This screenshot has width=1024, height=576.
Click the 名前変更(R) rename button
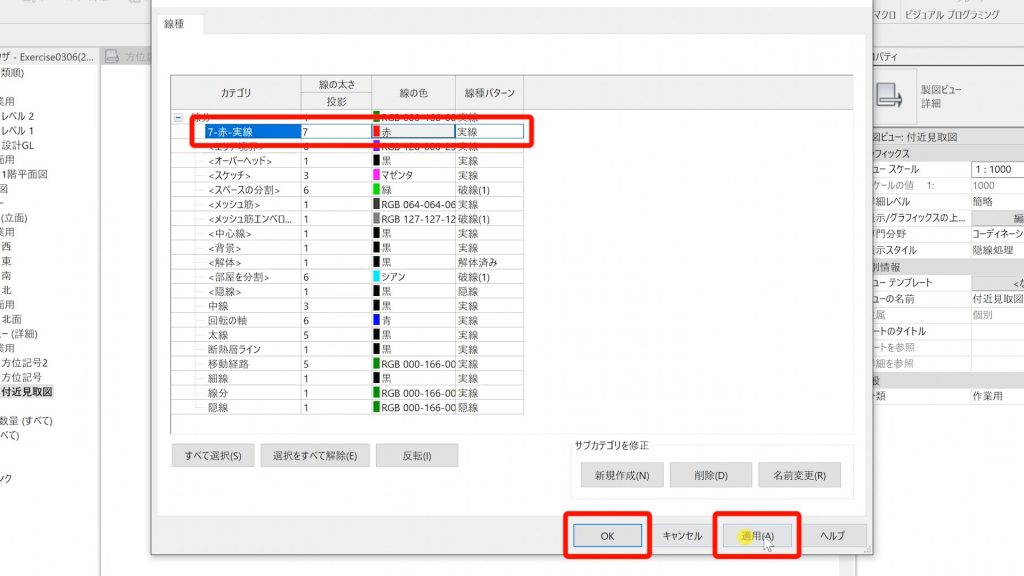(x=799, y=475)
